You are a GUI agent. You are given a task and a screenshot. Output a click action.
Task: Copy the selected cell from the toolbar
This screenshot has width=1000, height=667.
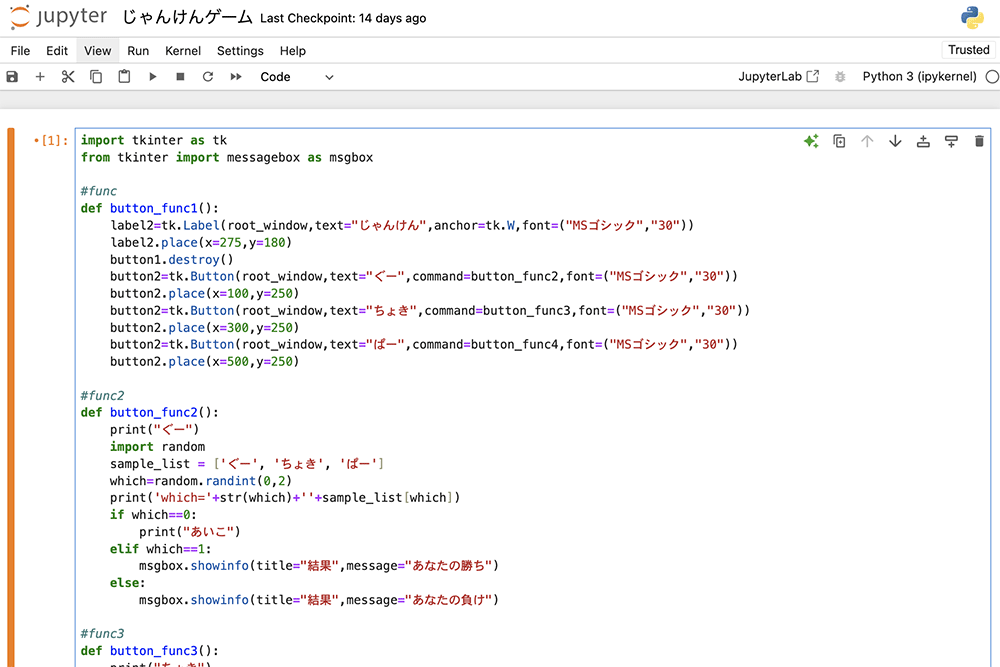click(x=96, y=77)
